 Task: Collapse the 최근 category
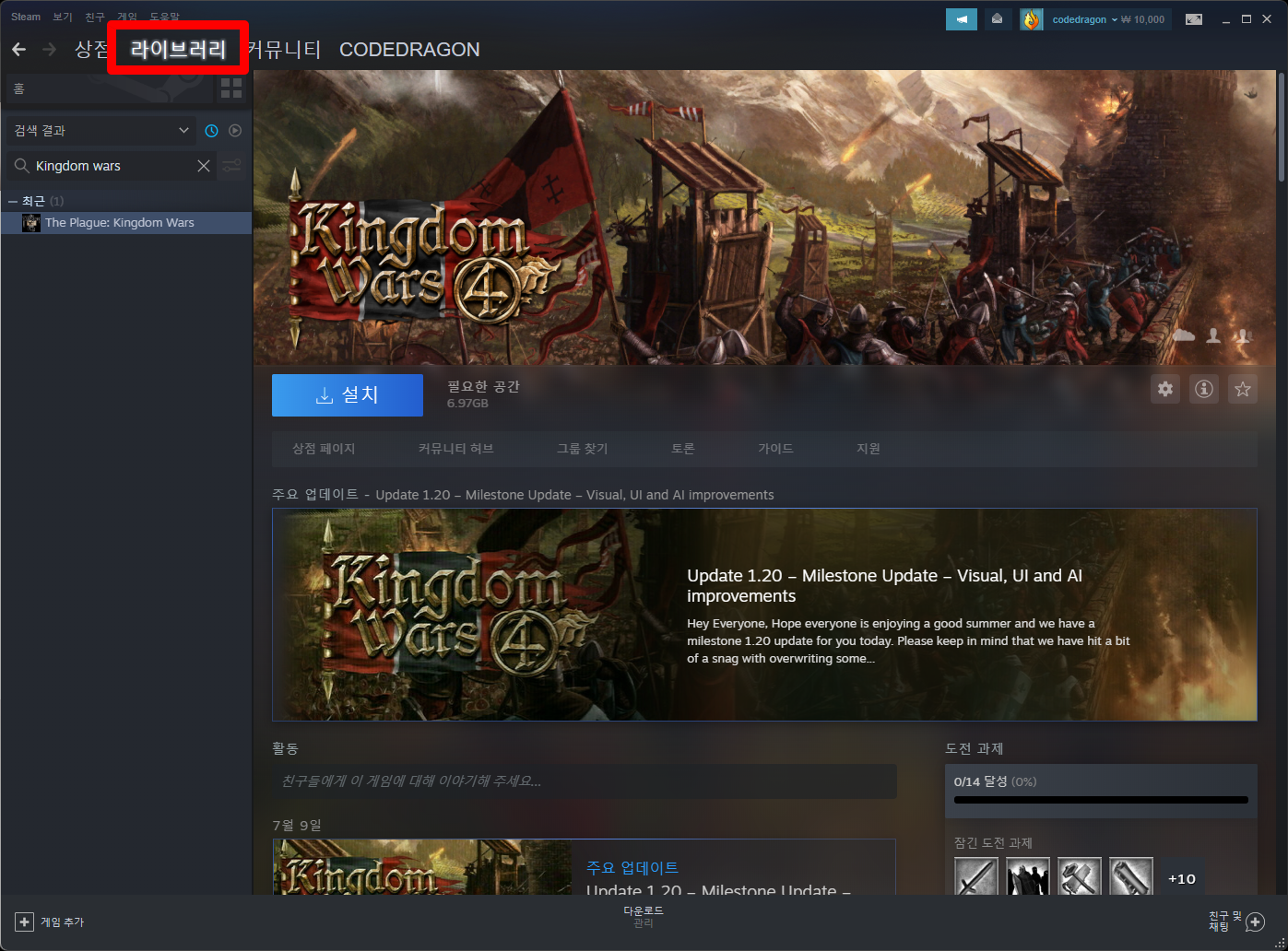click(x=13, y=201)
